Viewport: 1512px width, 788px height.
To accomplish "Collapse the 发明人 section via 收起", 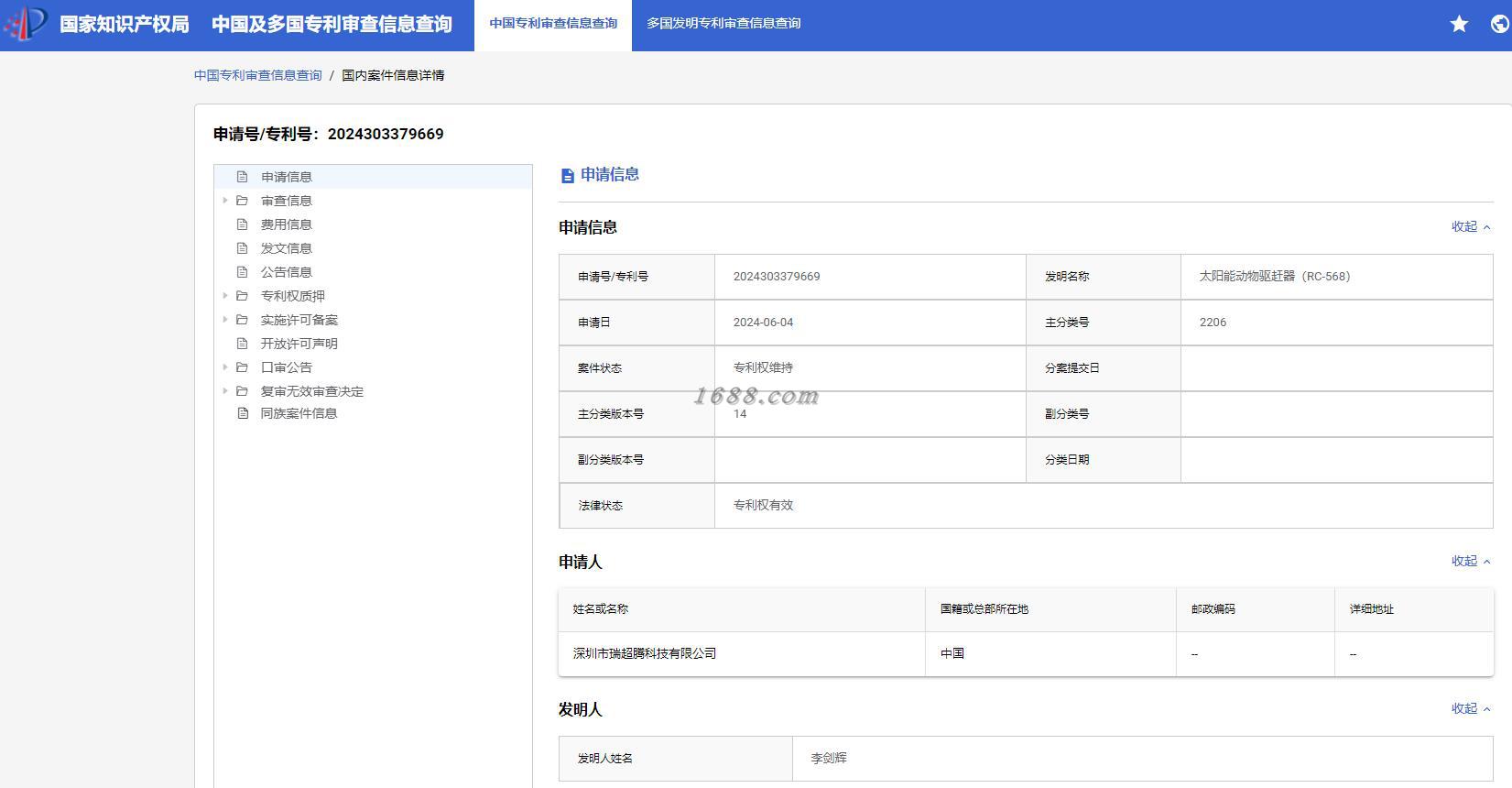I will tap(1471, 708).
